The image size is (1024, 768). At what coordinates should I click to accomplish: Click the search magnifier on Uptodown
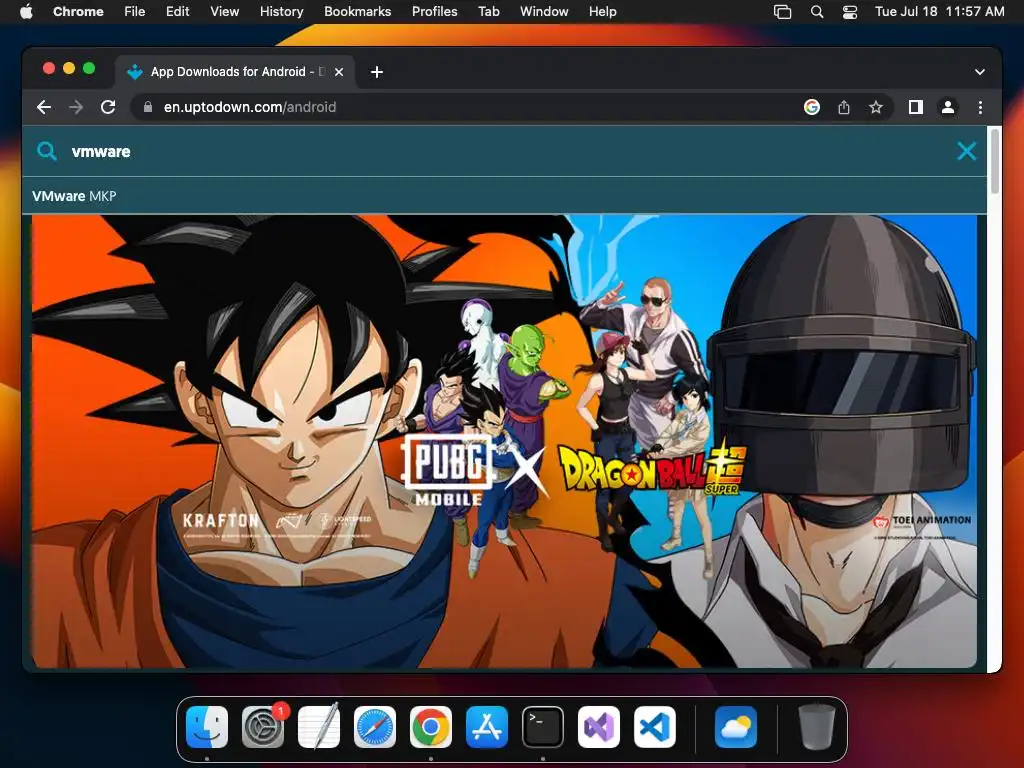(46, 152)
